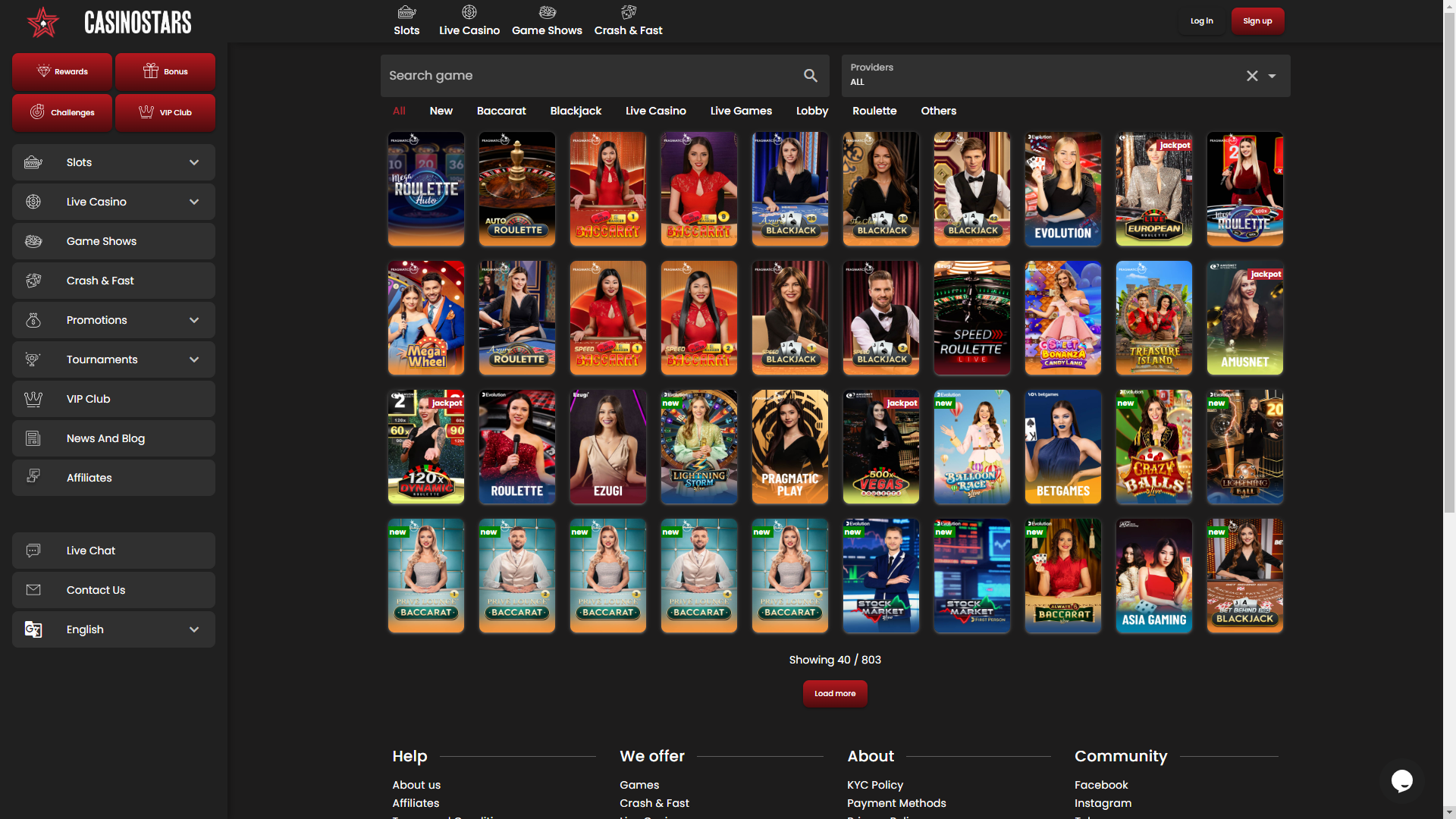Clear the Providers filter with X icon

point(1252,76)
